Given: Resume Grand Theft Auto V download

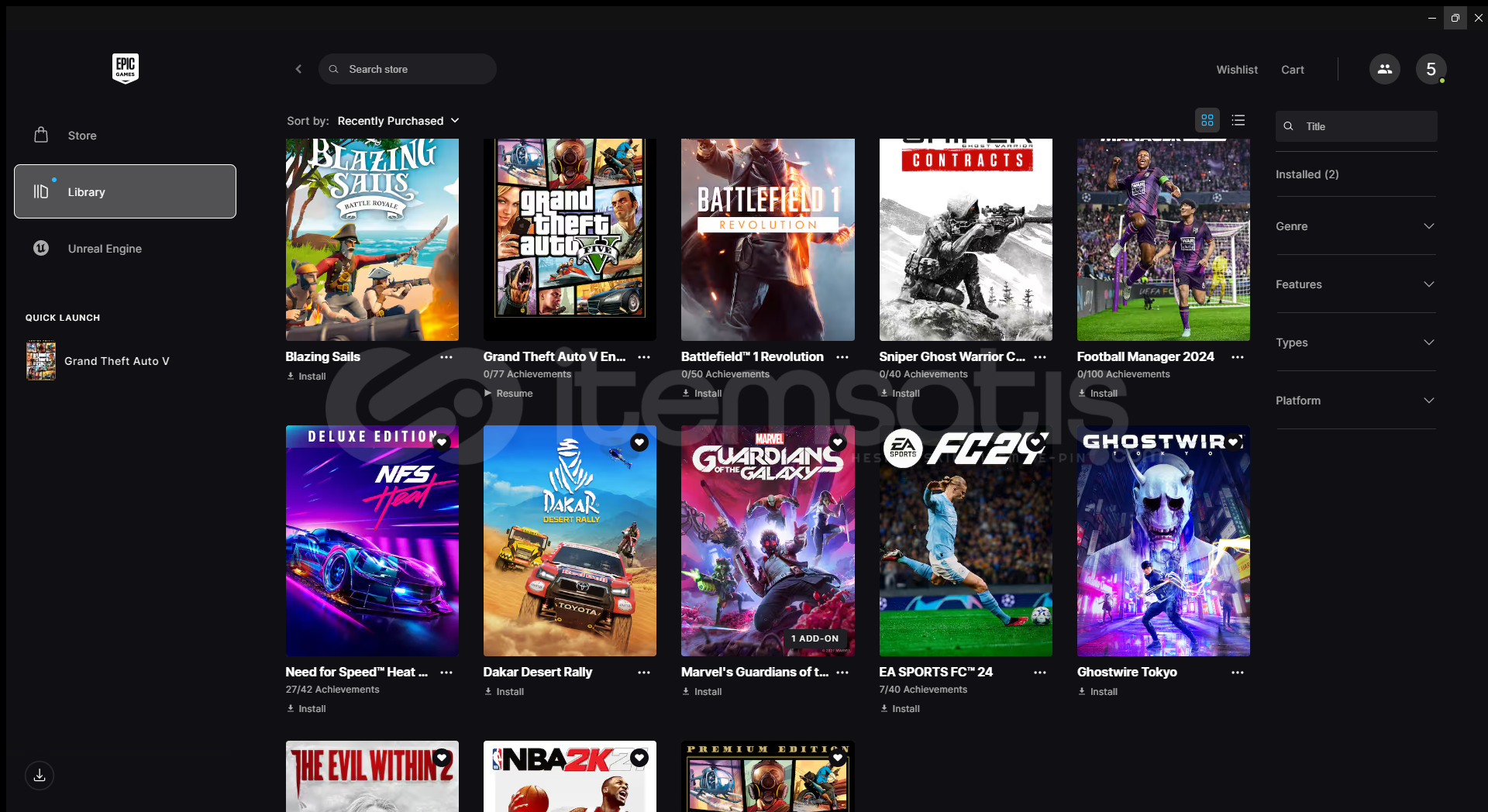Looking at the screenshot, I should 508,394.
